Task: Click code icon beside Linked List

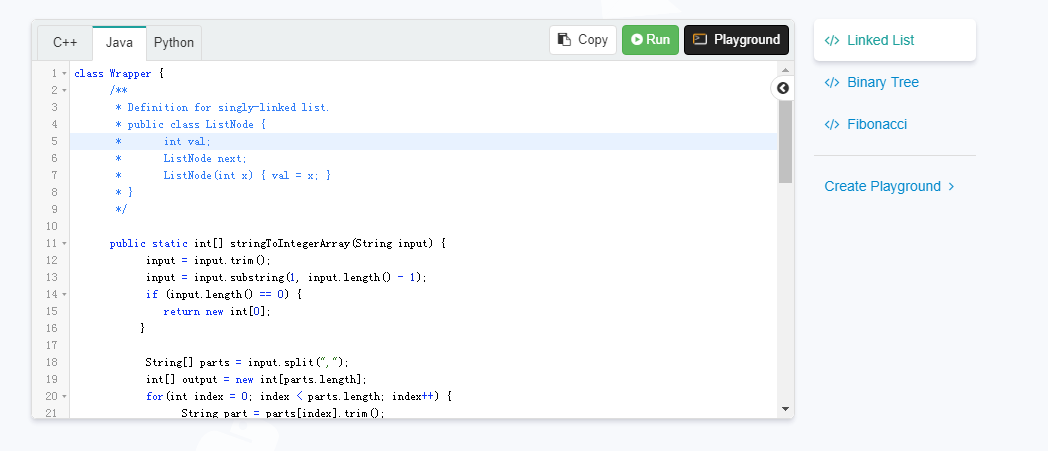Action: pos(832,40)
